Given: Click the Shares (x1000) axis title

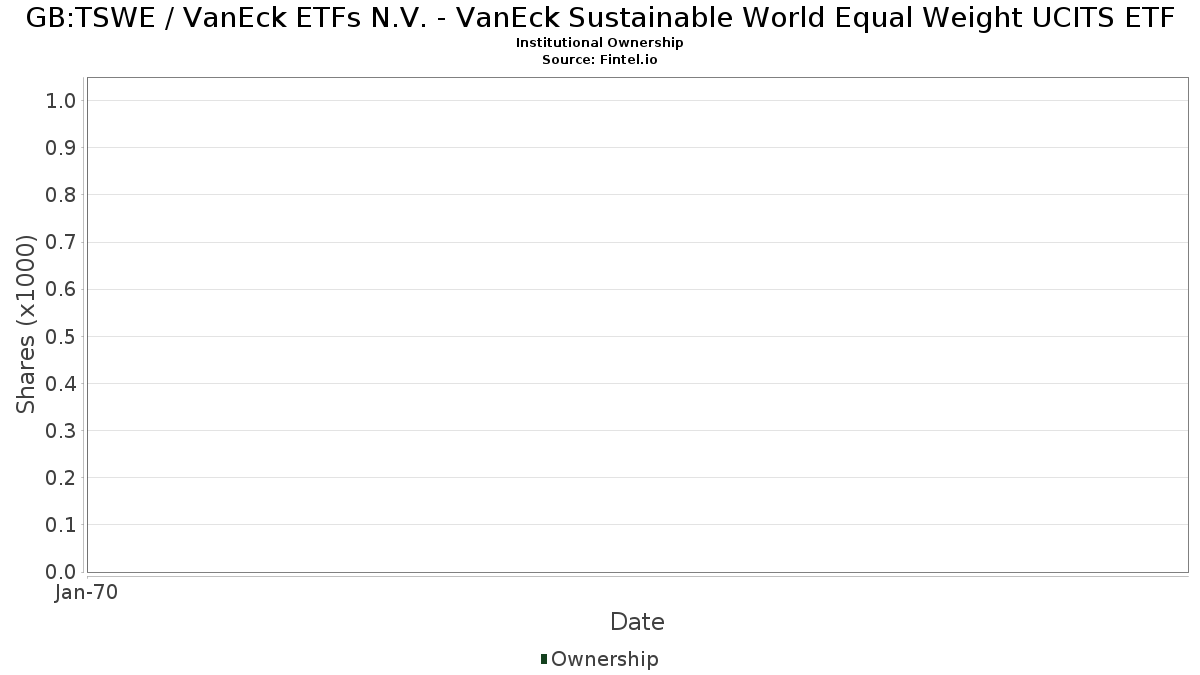Looking at the screenshot, I should tap(26, 324).
